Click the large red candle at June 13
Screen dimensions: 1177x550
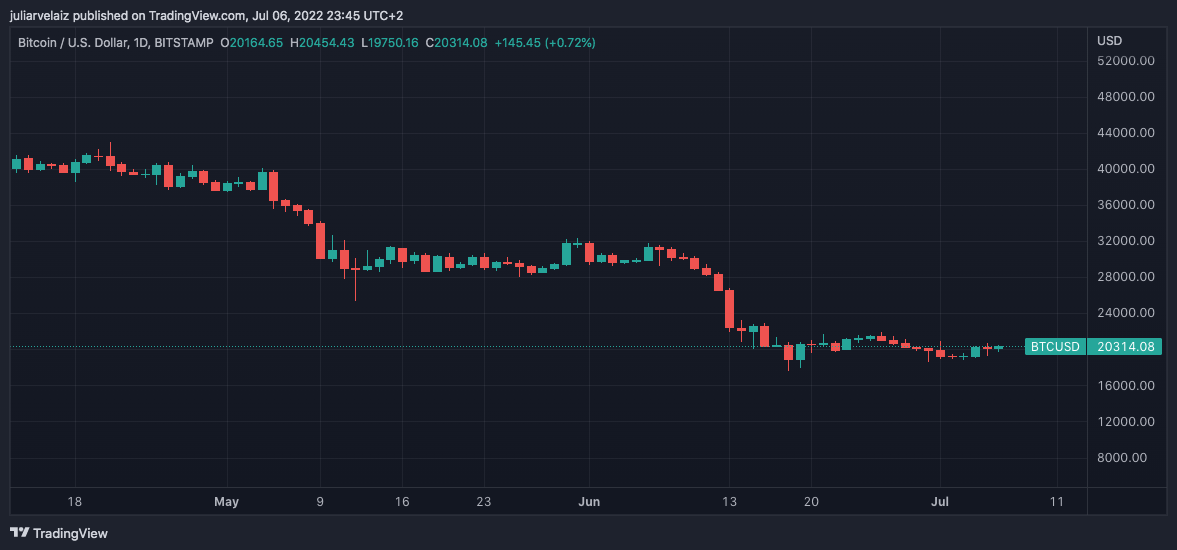click(x=730, y=308)
